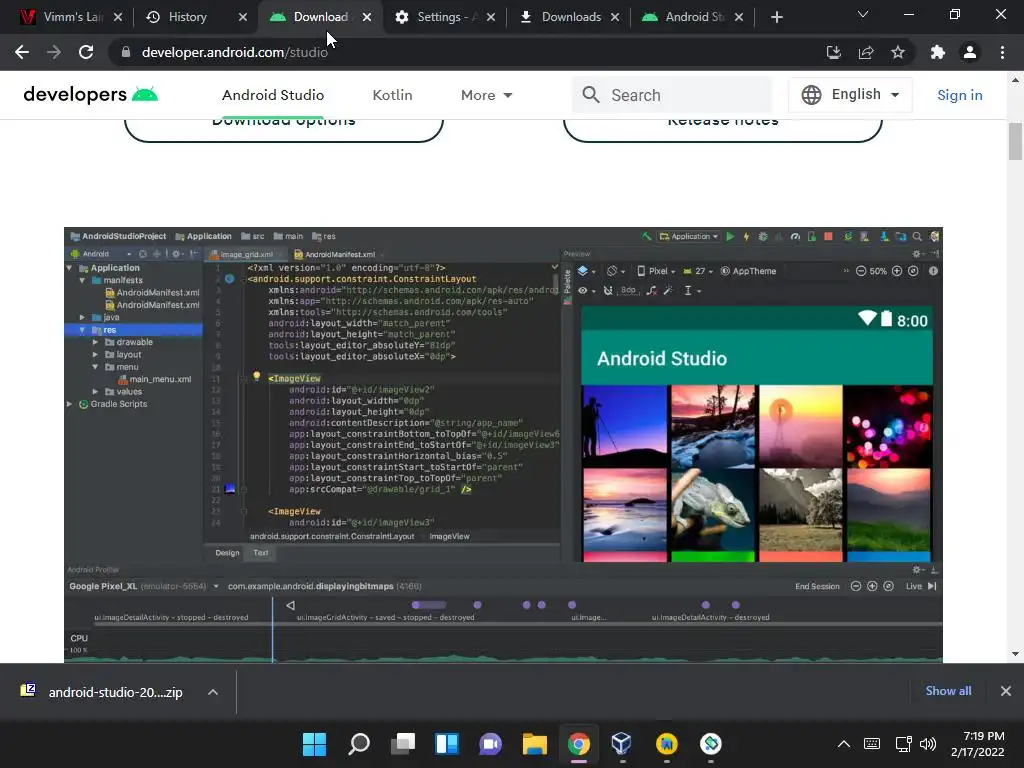The width and height of the screenshot is (1024, 768).
Task: Click the browser forward arrow
Action: pyautogui.click(x=54, y=52)
